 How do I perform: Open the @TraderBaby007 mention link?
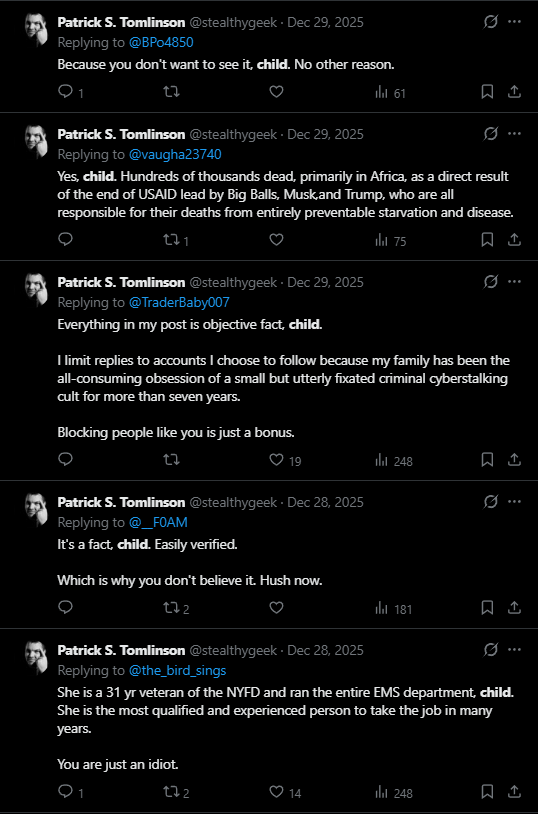[179, 303]
